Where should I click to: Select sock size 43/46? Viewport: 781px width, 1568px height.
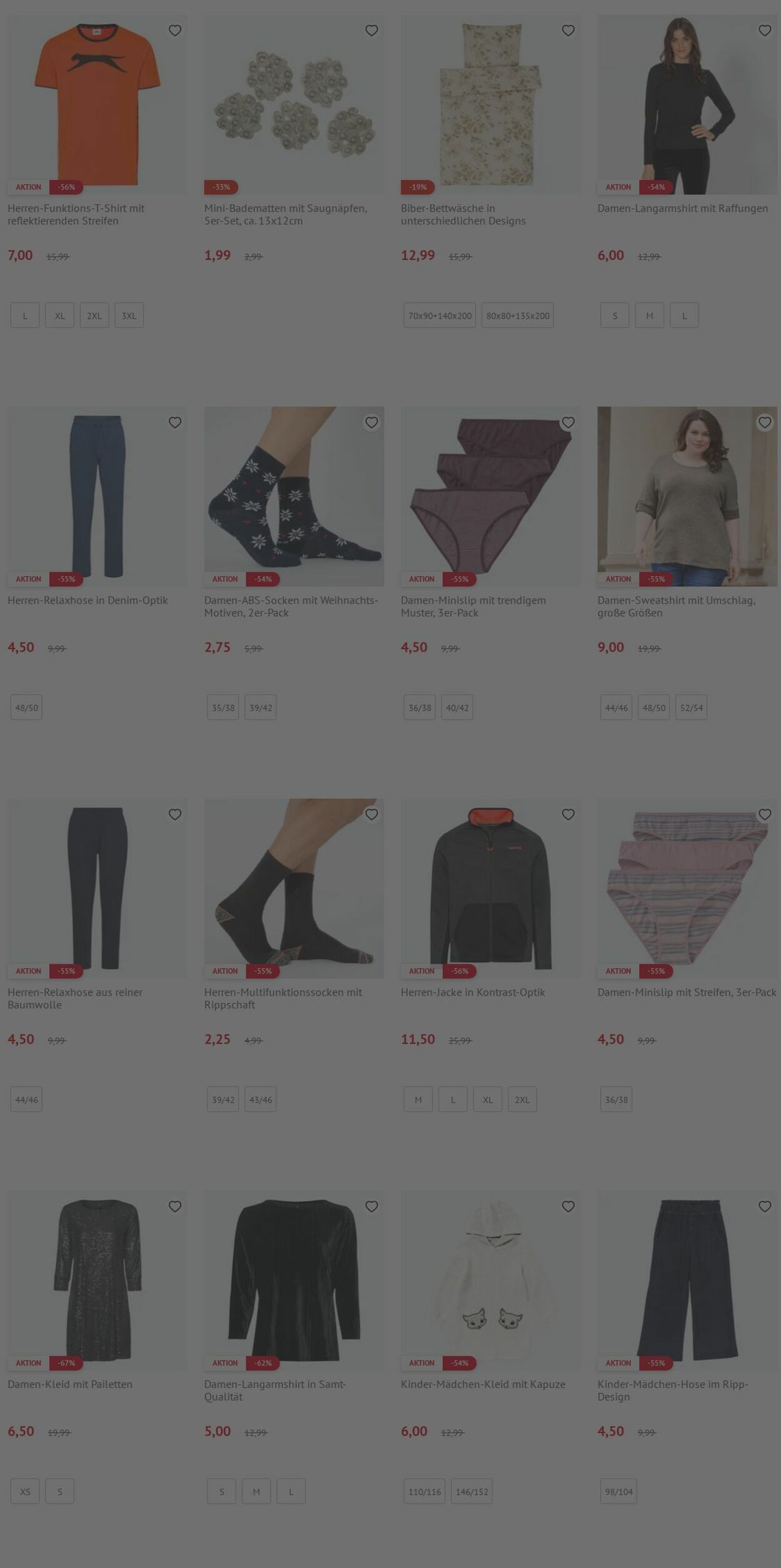point(261,1099)
